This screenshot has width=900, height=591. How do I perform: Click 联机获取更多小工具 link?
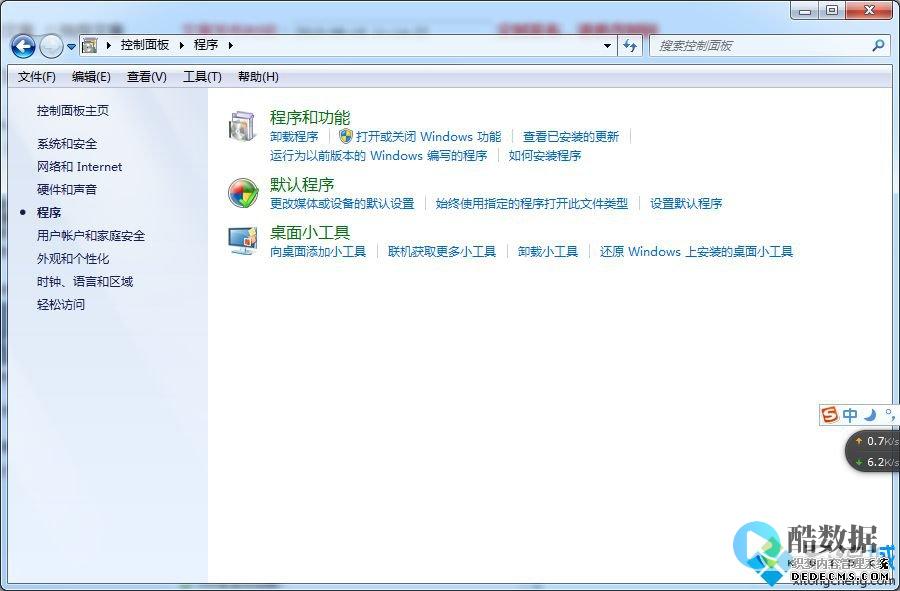442,251
